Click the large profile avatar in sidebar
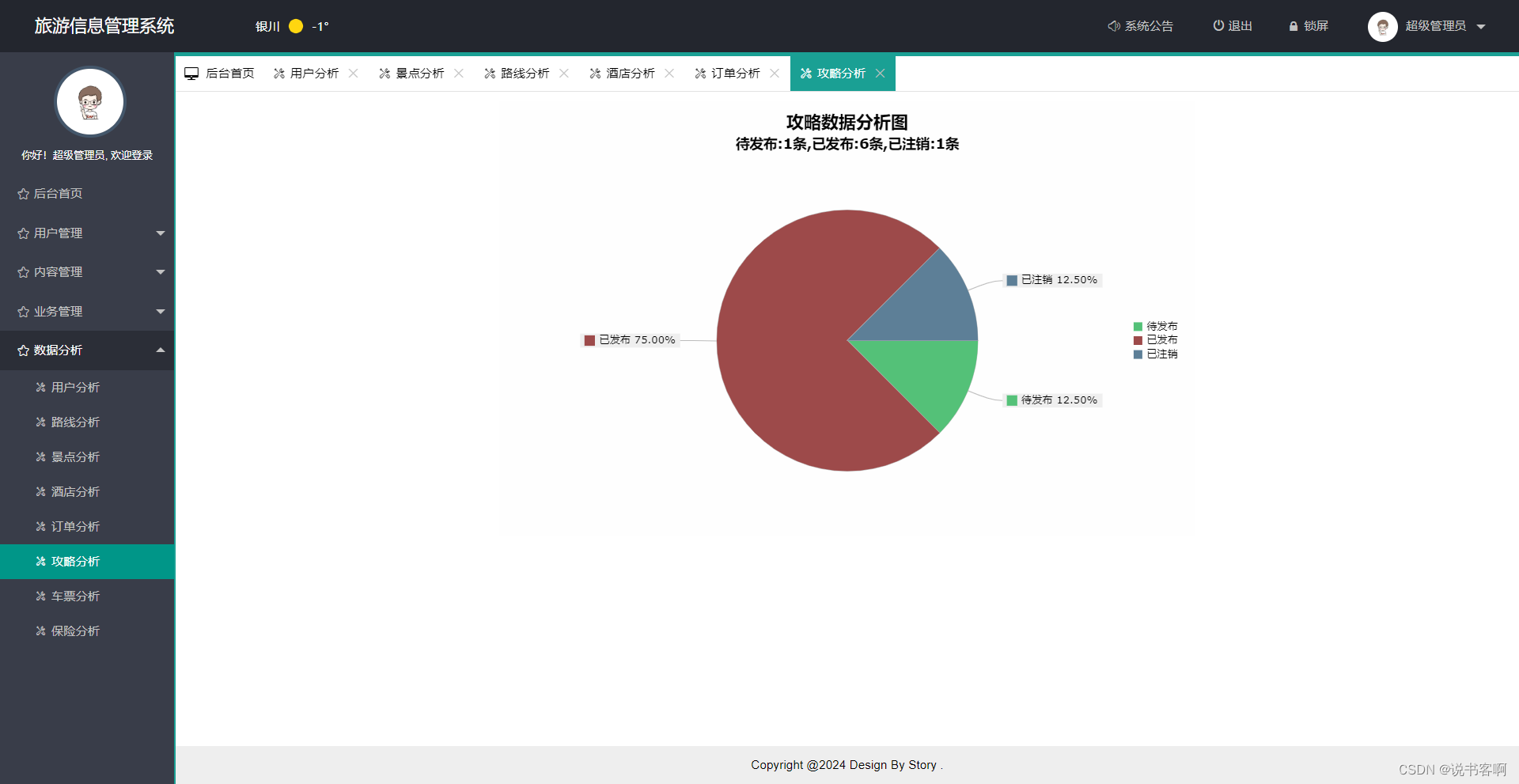Screen dimensions: 1519x784 90,102
